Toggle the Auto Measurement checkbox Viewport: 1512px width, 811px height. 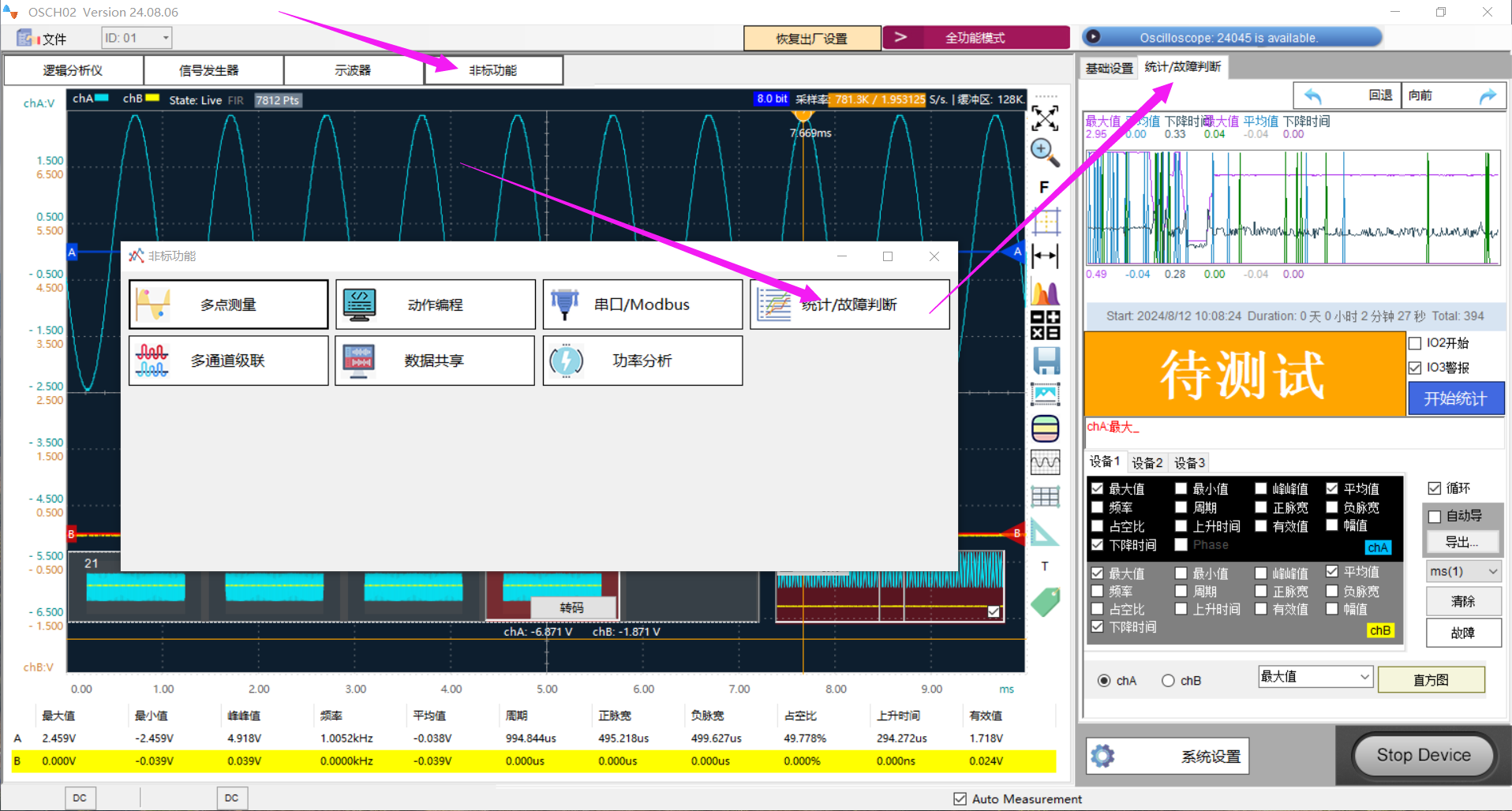(960, 798)
